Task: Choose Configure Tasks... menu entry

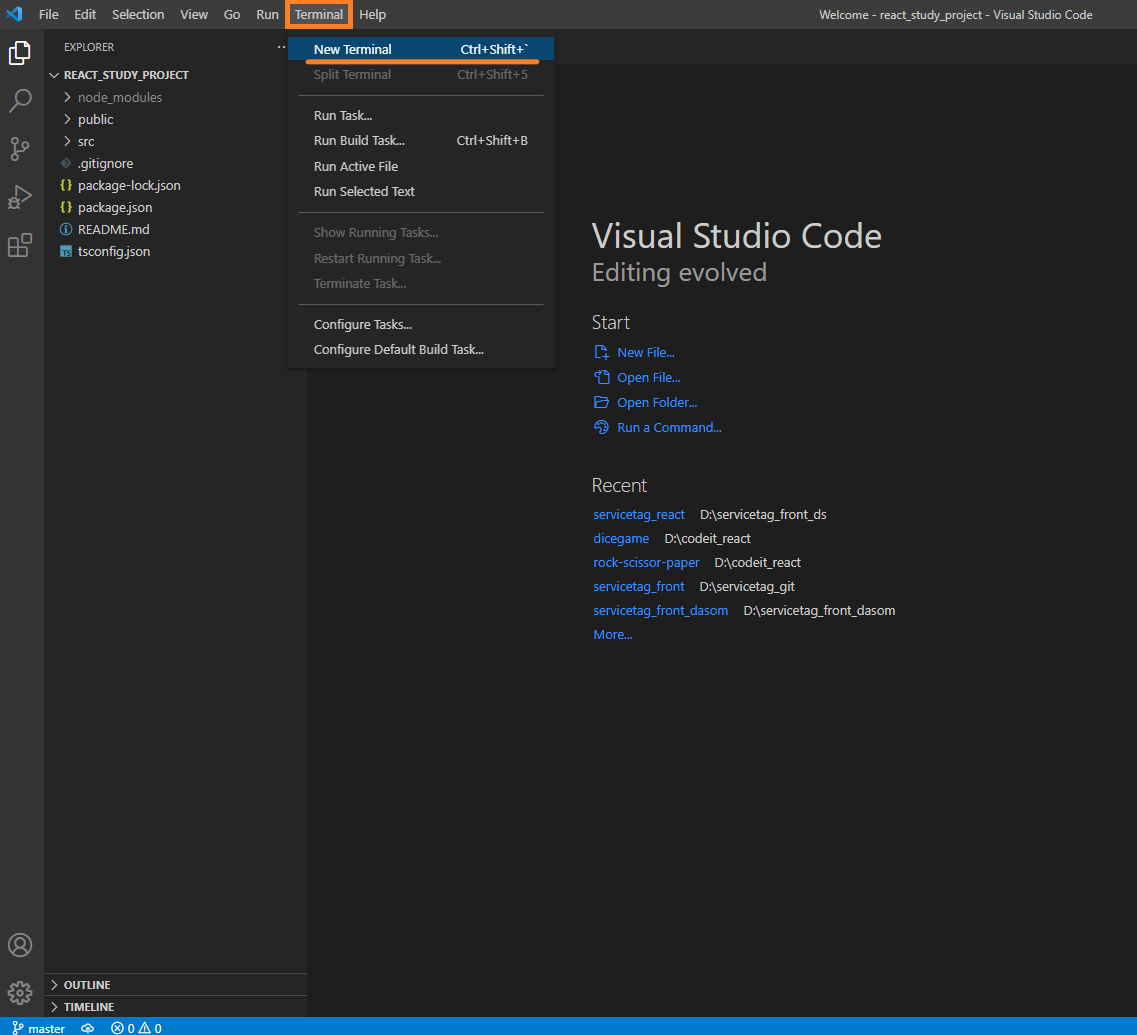Action: point(421,324)
